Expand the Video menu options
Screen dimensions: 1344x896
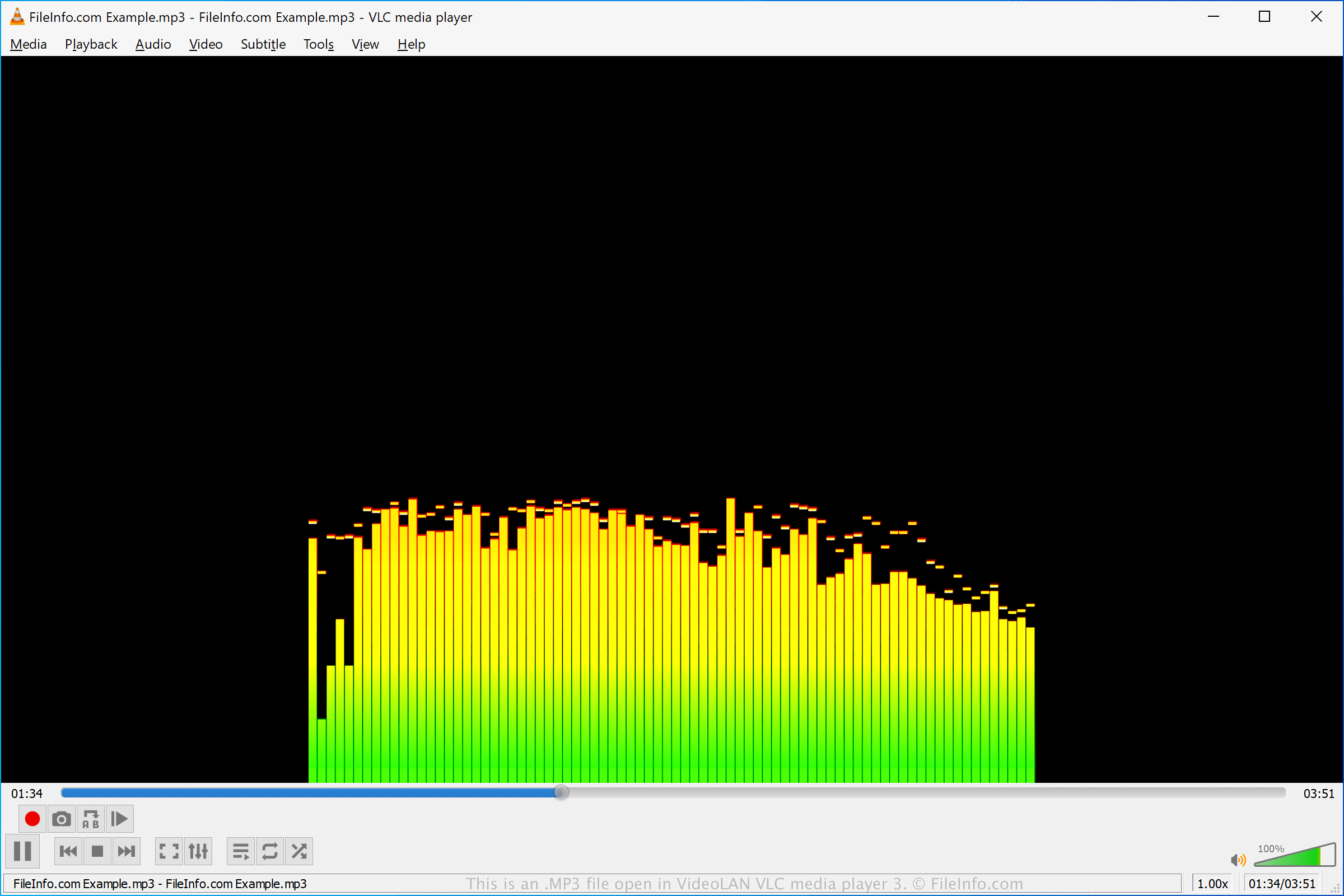[x=205, y=44]
